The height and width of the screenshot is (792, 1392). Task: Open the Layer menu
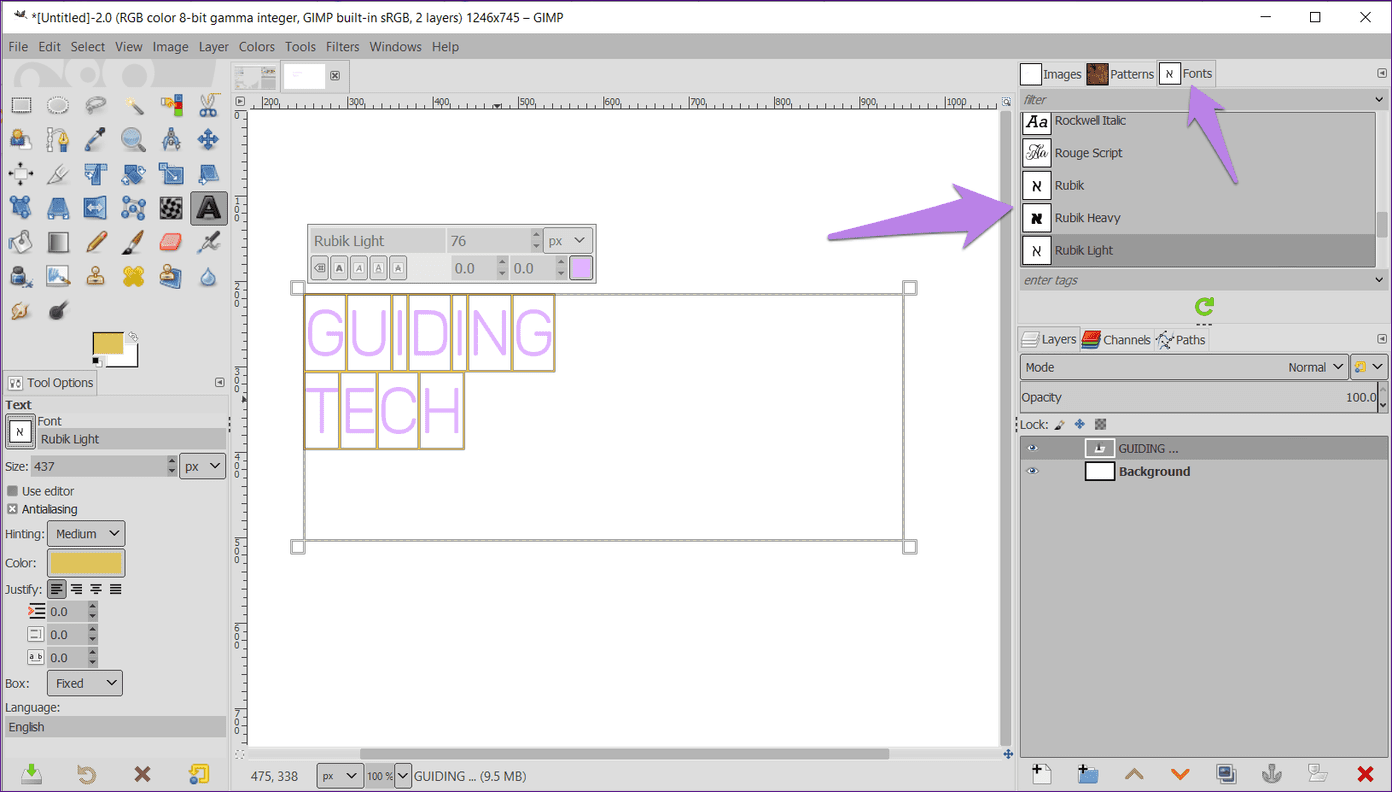point(213,47)
